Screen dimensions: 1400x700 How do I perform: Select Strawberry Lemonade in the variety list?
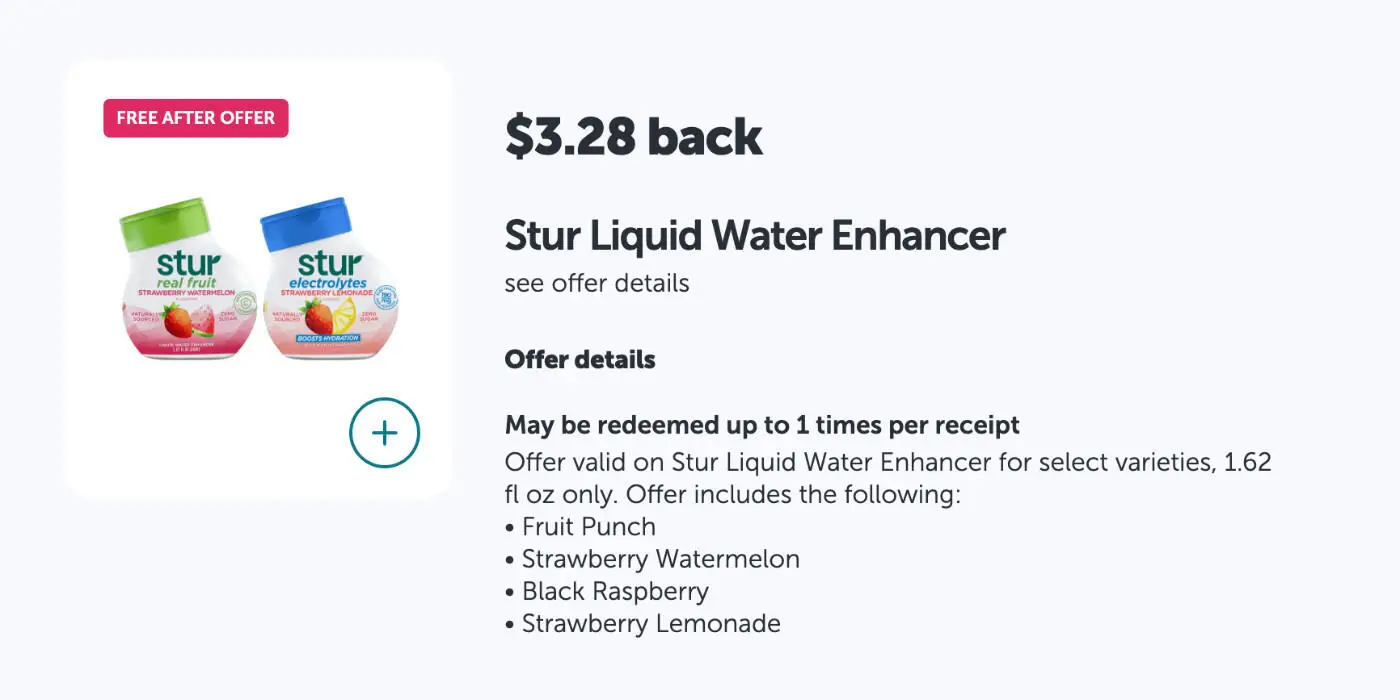click(651, 624)
